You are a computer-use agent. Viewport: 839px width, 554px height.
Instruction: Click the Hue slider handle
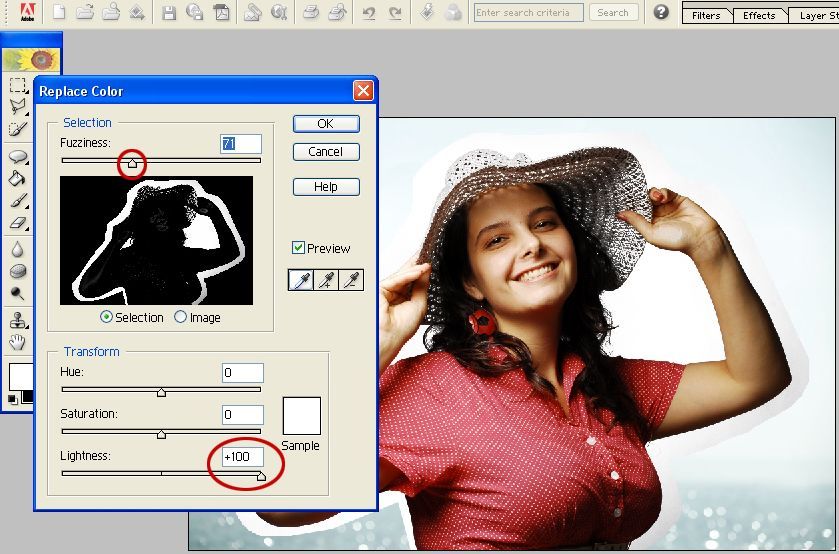pos(161,392)
